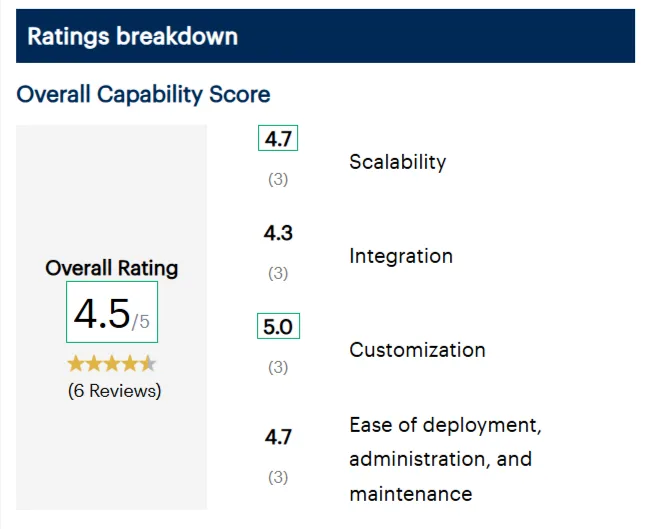This screenshot has width=650, height=529.
Task: Click the Customization label
Action: (417, 350)
